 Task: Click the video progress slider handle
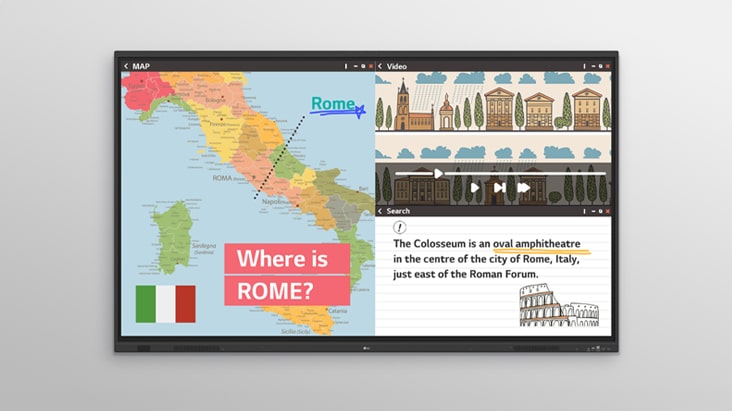pos(438,173)
